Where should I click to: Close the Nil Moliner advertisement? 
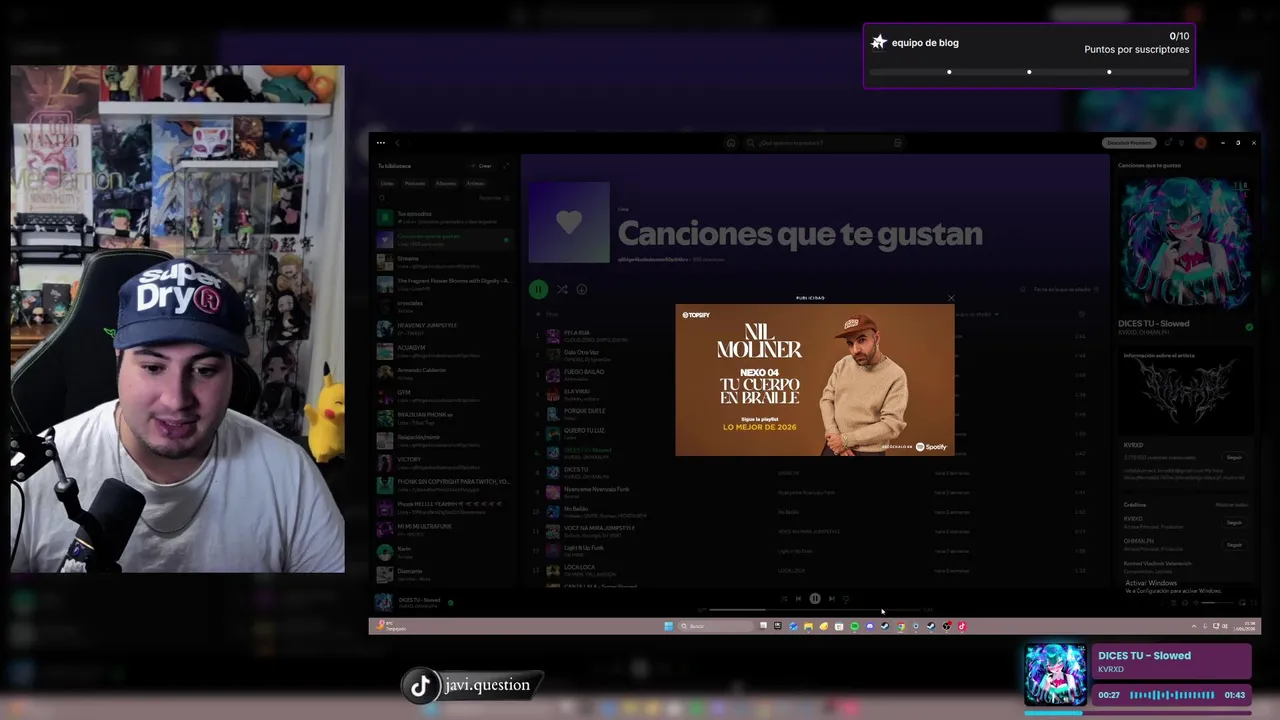pos(951,298)
